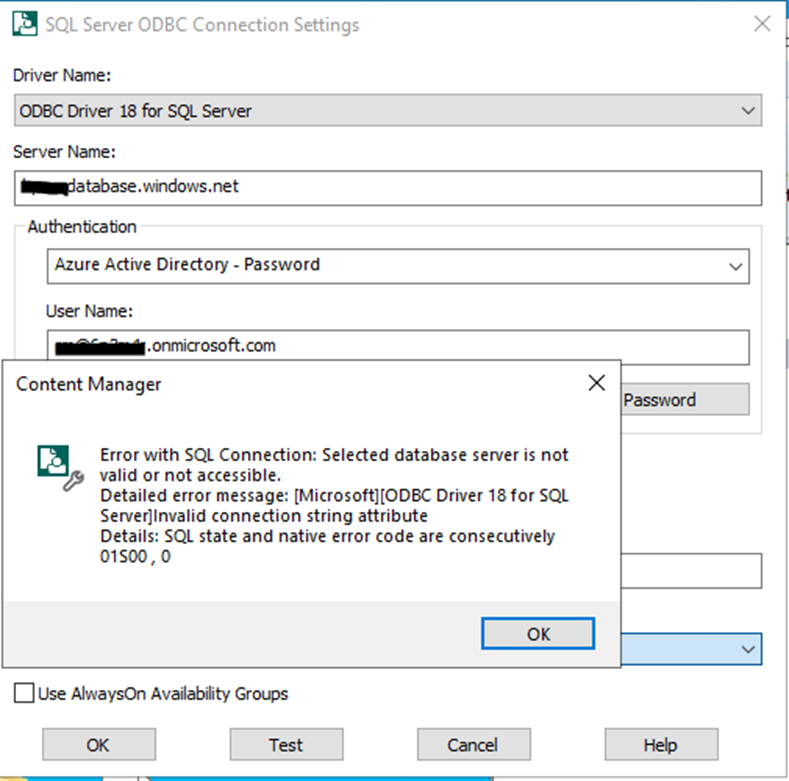This screenshot has width=789, height=781.
Task: Click OK in the Content Manager dialog
Action: (x=537, y=633)
